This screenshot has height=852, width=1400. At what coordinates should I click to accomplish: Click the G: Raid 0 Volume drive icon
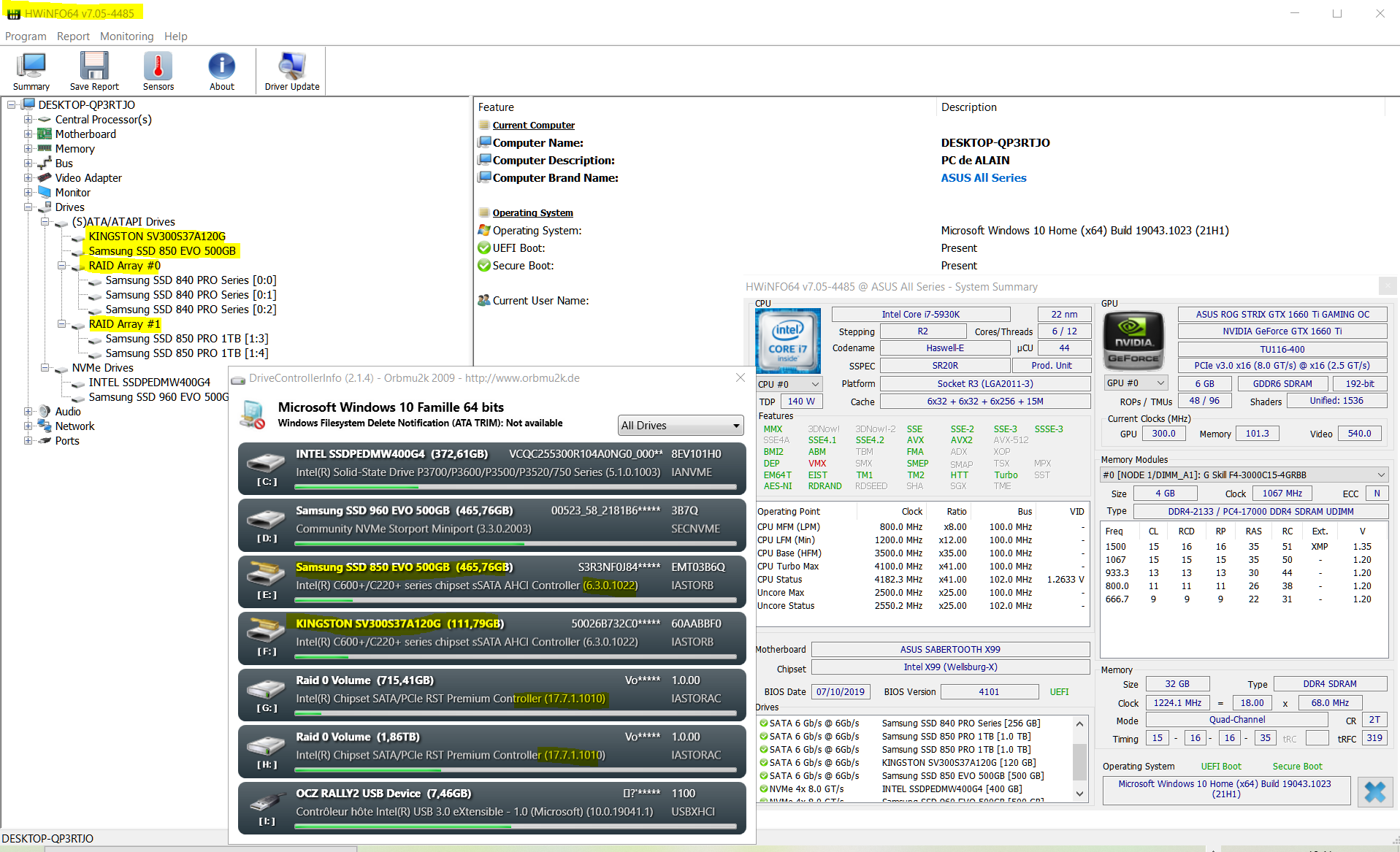point(266,689)
